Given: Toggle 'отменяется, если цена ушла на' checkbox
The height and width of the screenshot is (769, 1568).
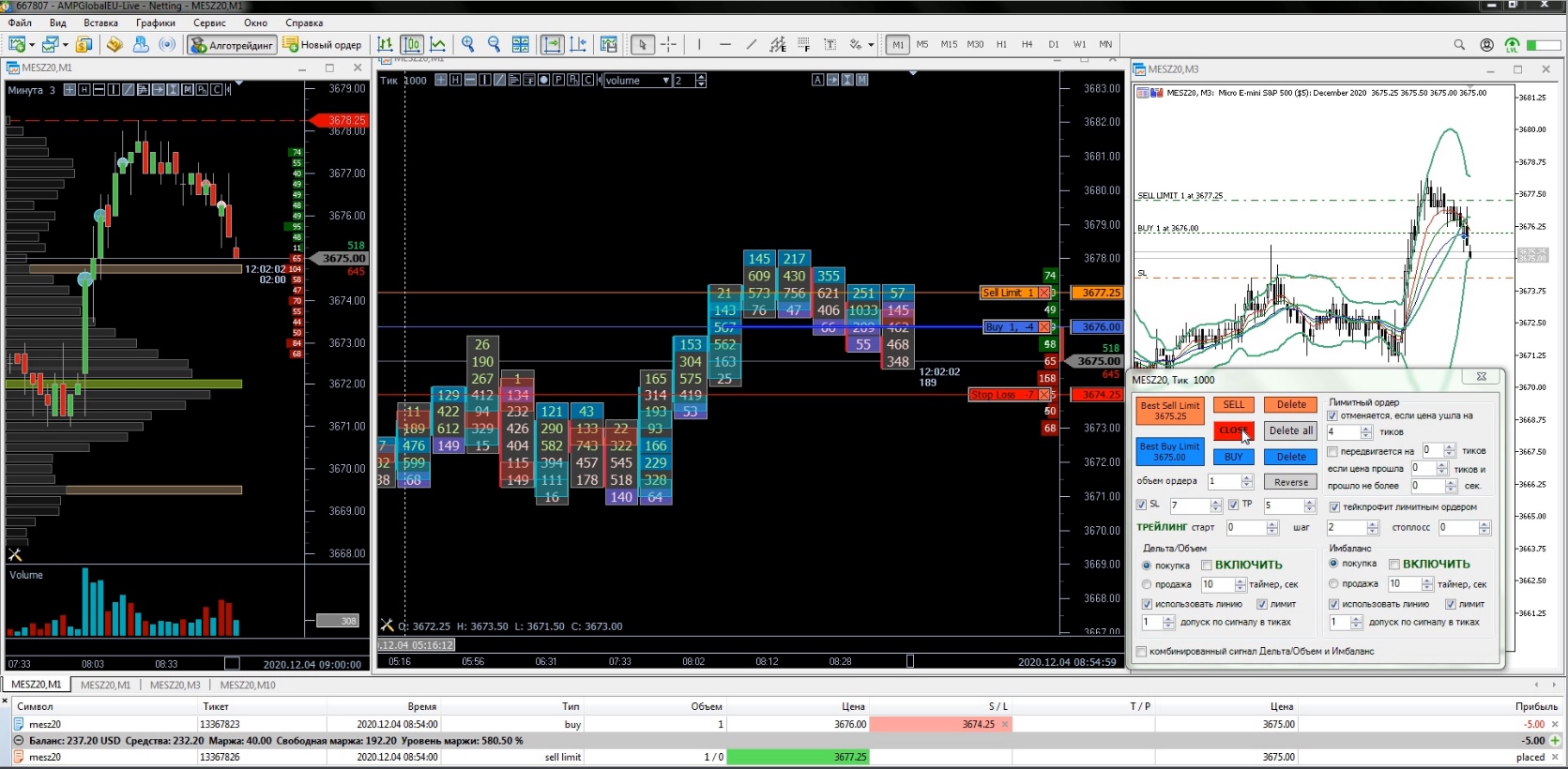Looking at the screenshot, I should 1332,415.
